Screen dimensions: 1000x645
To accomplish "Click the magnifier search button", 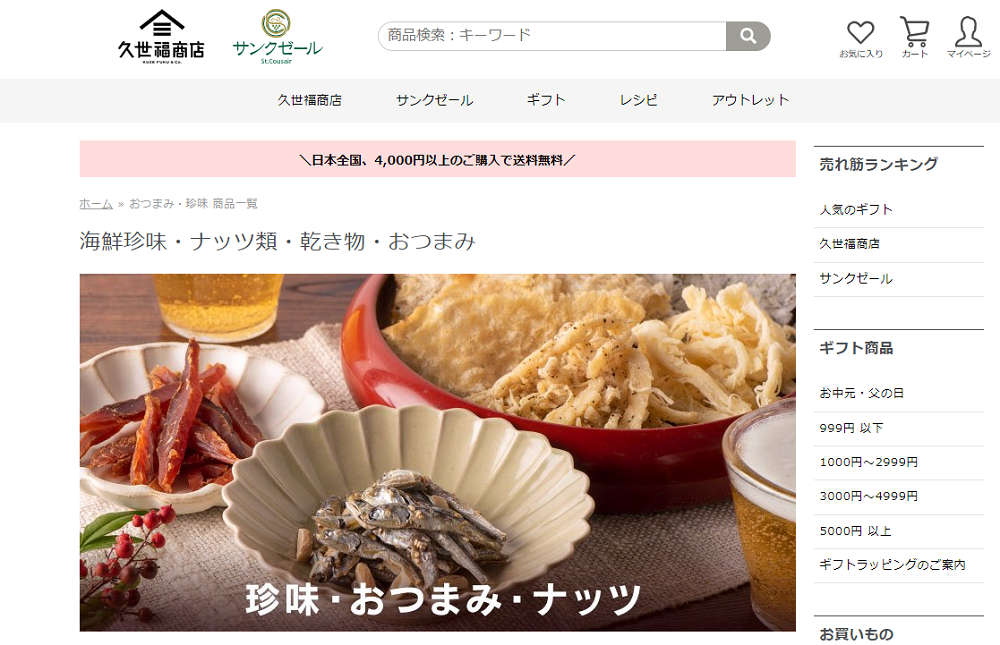I will [748, 36].
